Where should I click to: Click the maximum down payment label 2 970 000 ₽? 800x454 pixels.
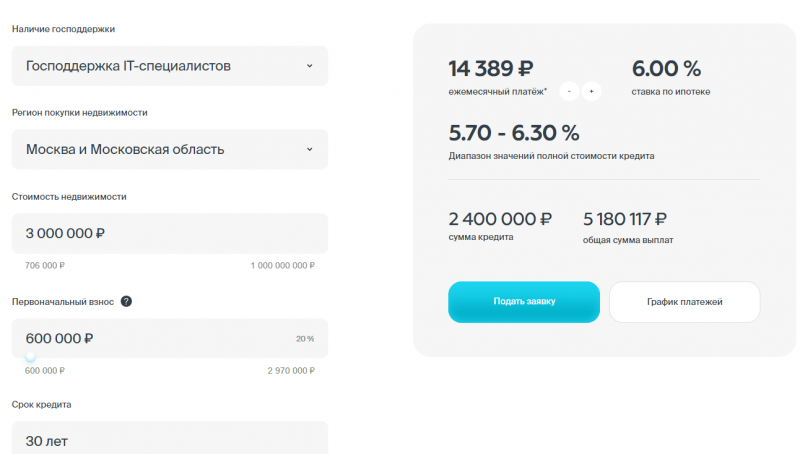(x=290, y=371)
